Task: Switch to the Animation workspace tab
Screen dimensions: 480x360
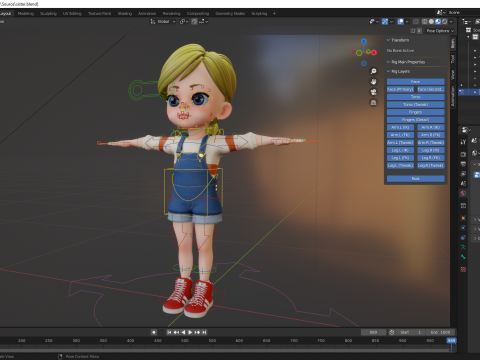Action: tap(147, 13)
